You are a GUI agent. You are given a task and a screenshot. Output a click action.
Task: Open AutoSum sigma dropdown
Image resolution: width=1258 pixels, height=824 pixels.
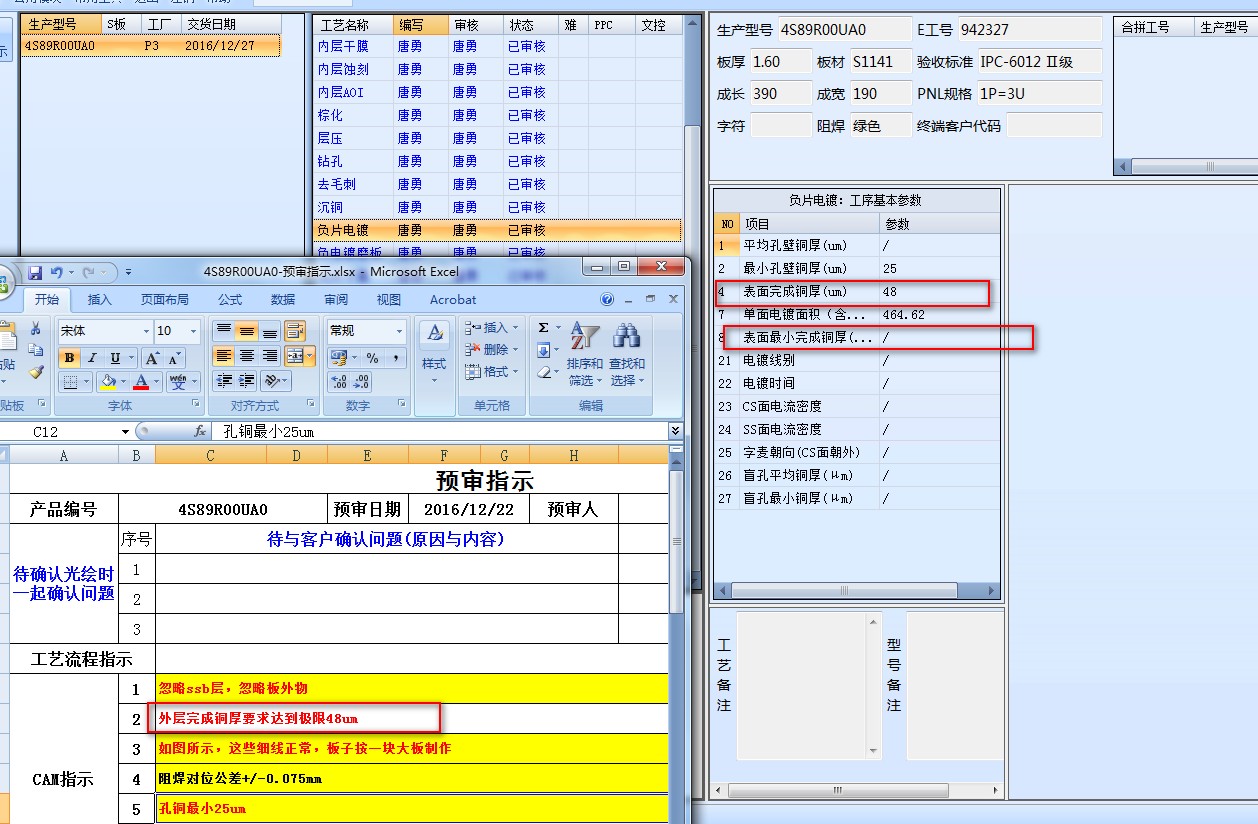tap(557, 328)
